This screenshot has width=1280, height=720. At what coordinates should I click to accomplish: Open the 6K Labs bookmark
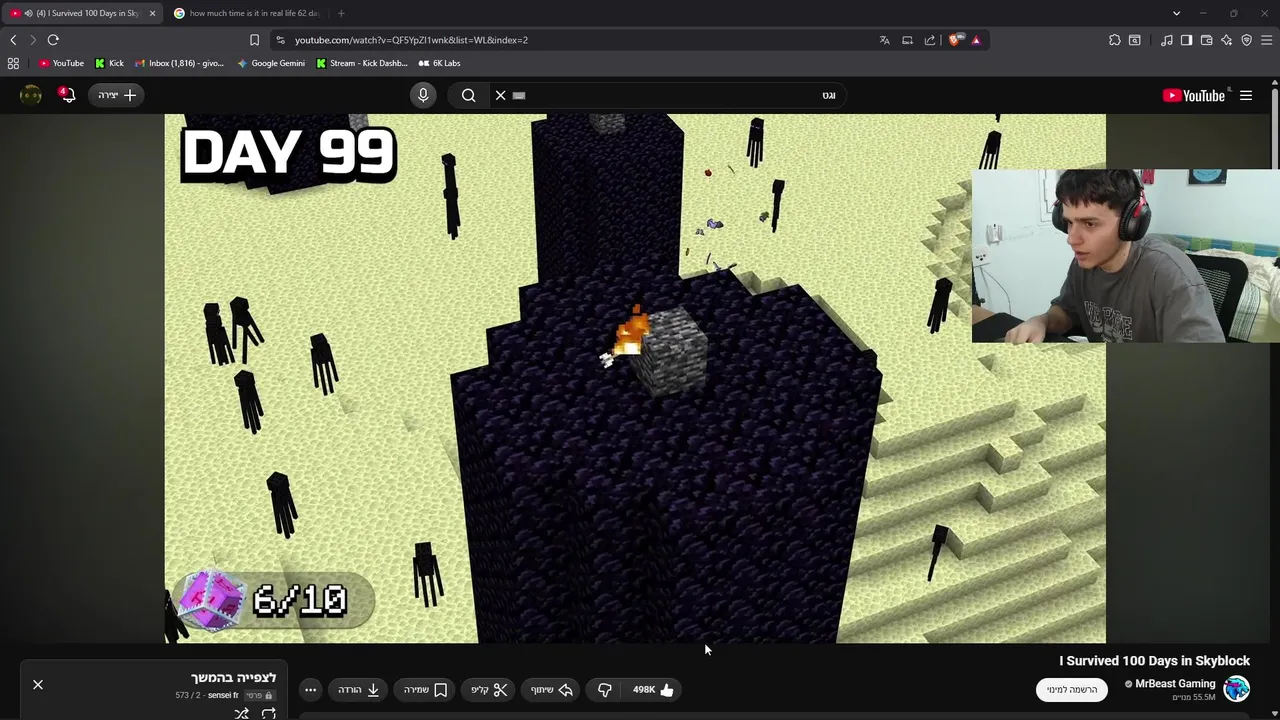[439, 63]
